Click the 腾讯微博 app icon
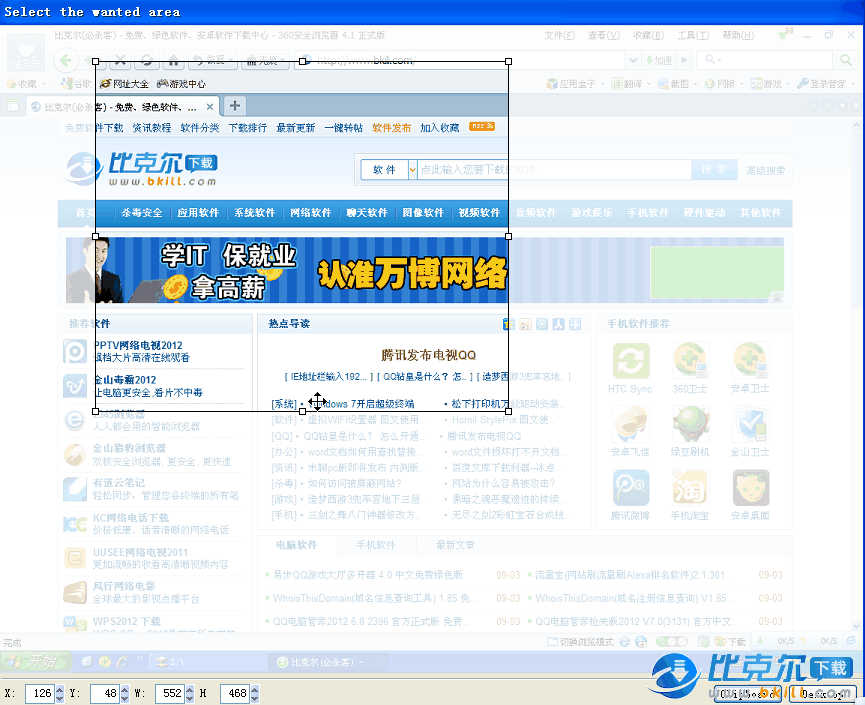 coord(630,488)
